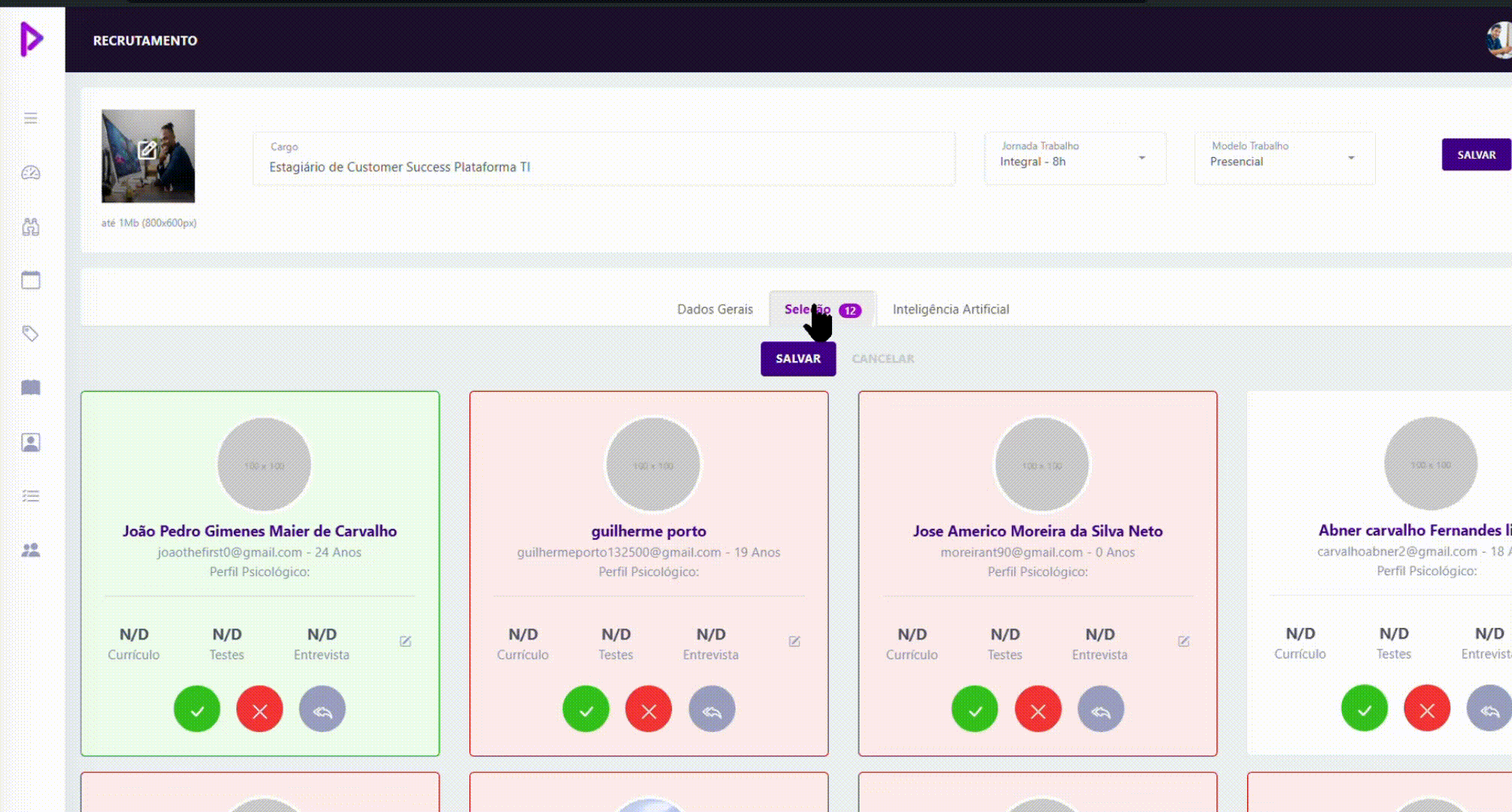Click the top-right SALVAR button

pyautogui.click(x=1477, y=155)
